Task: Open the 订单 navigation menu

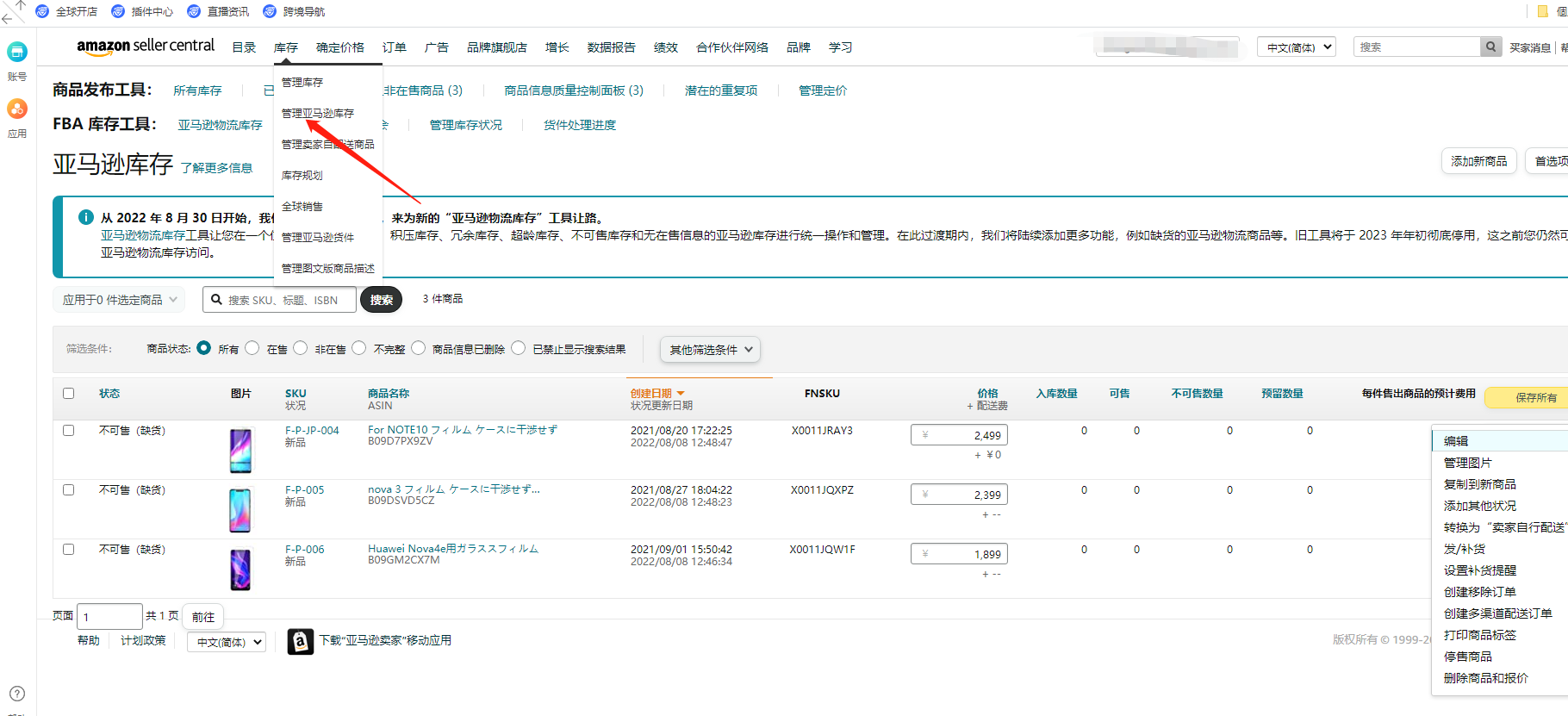Action: tap(395, 47)
